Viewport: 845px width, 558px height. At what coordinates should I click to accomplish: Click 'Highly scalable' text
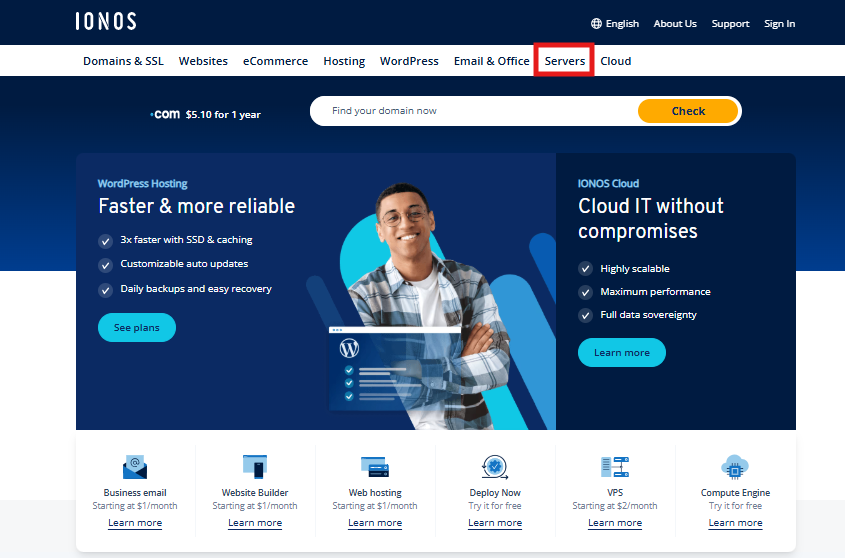[x=635, y=268]
